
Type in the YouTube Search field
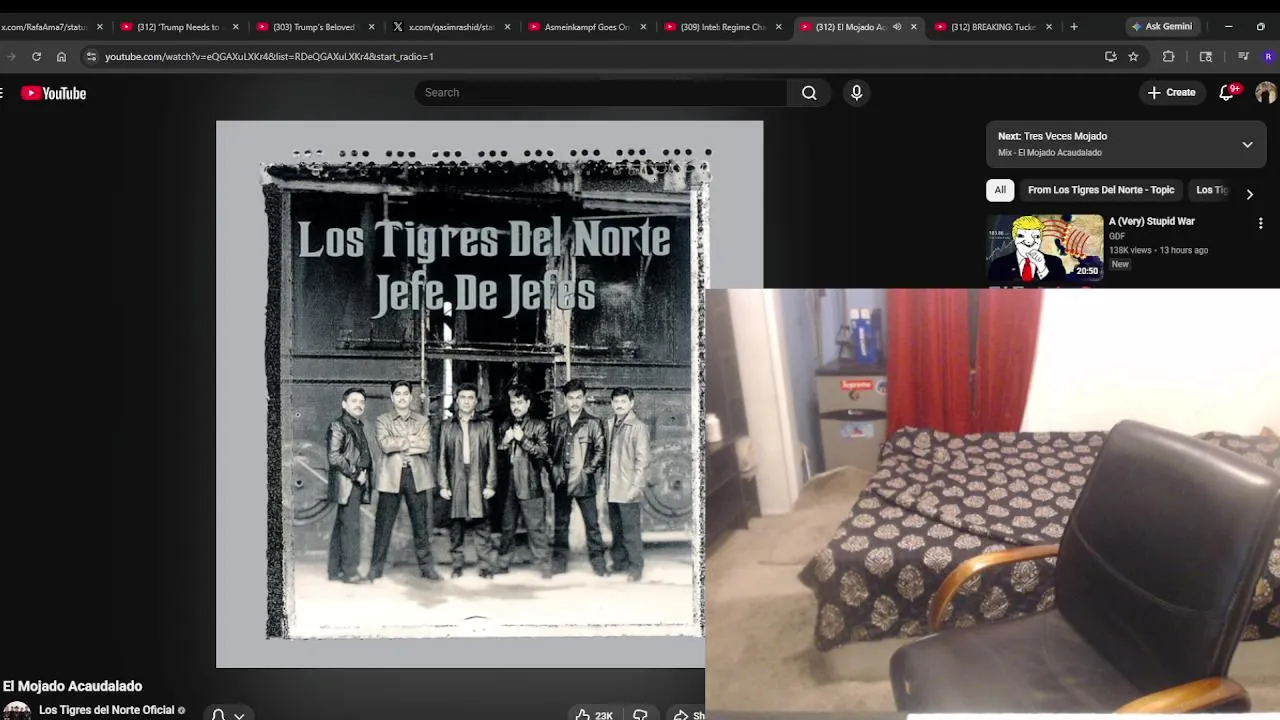[601, 93]
